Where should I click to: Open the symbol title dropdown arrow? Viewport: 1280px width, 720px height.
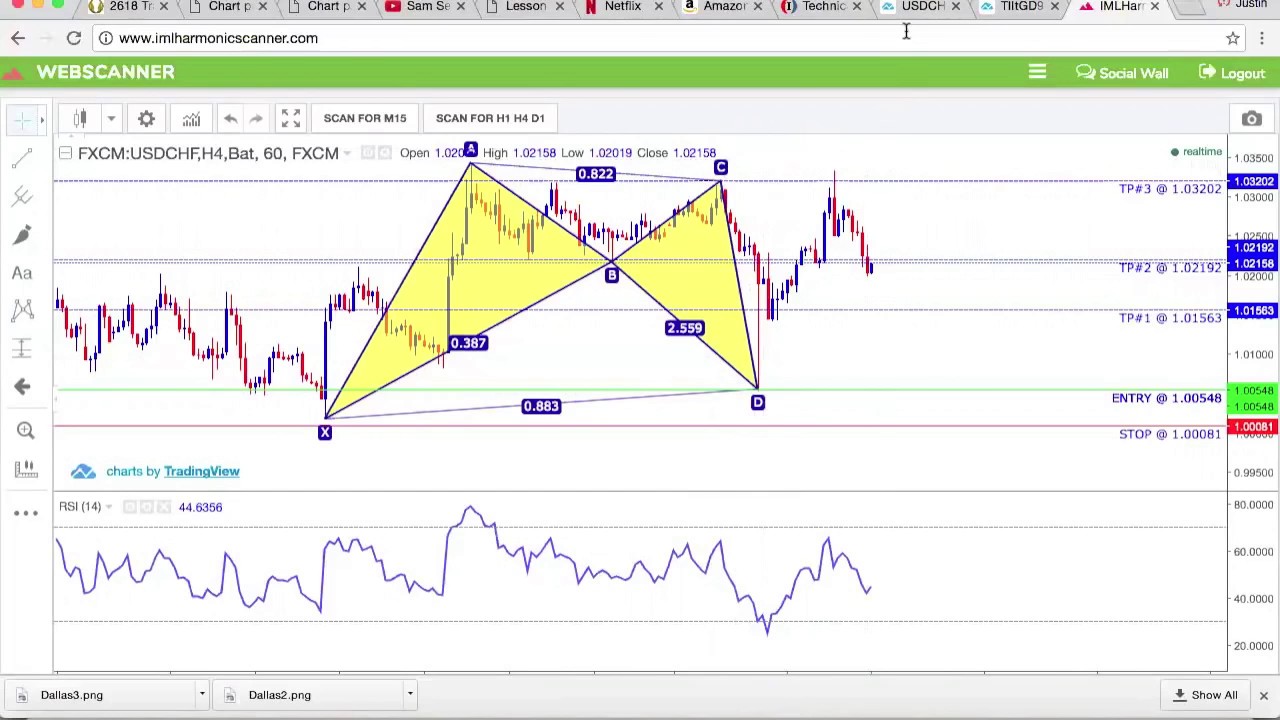pyautogui.click(x=347, y=154)
